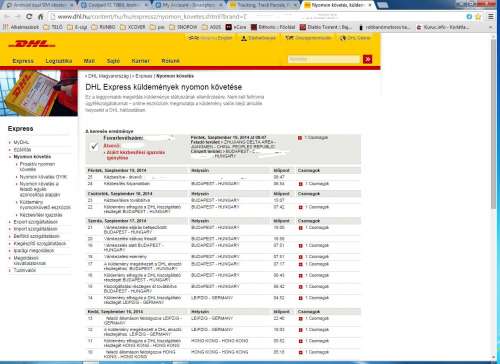Open the pix bookmark folder
Image resolution: width=500 pixels, height=364 pixels.
[x=157, y=27]
